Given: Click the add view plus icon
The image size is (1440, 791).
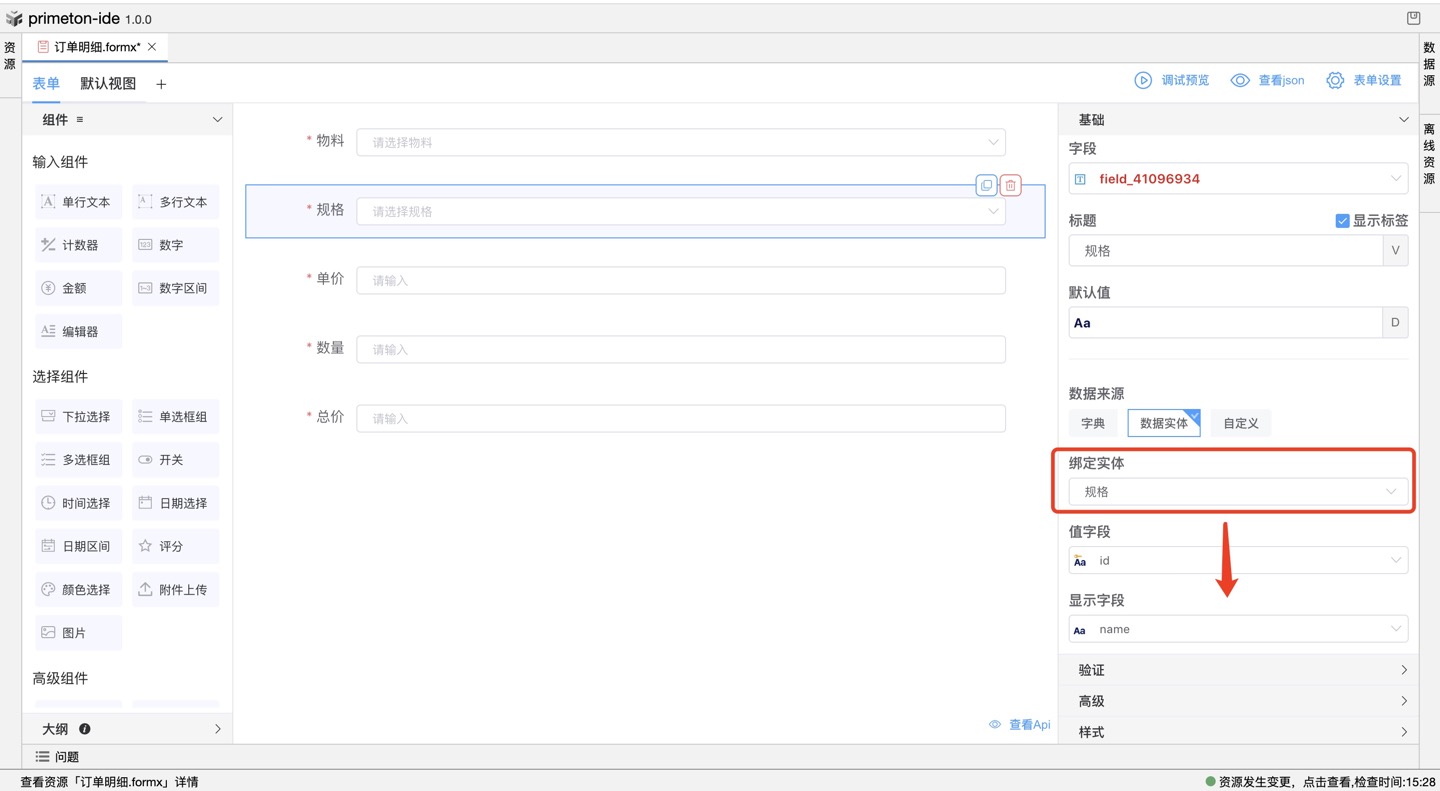Looking at the screenshot, I should click(161, 84).
